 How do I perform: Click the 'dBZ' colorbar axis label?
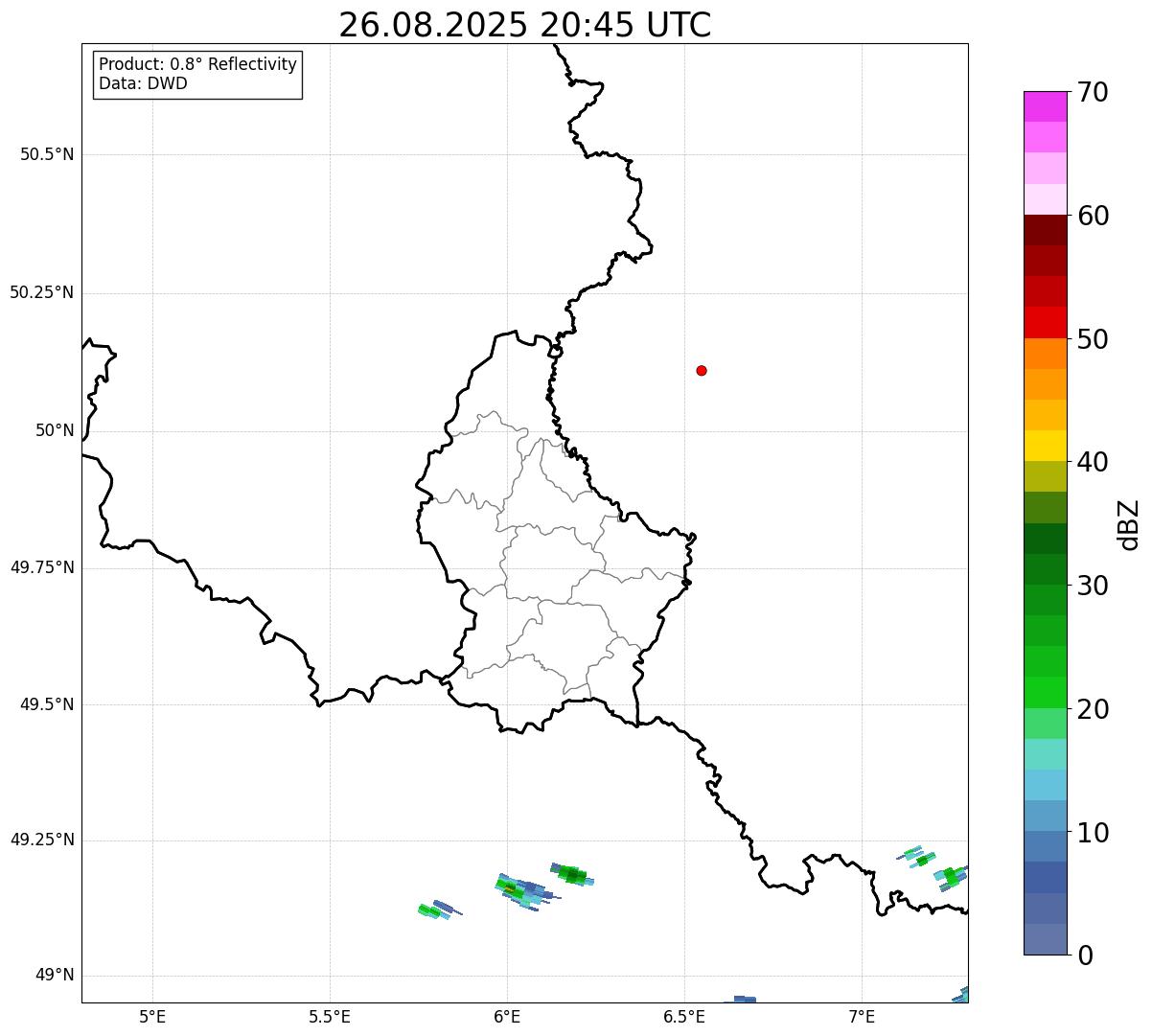tap(1129, 524)
